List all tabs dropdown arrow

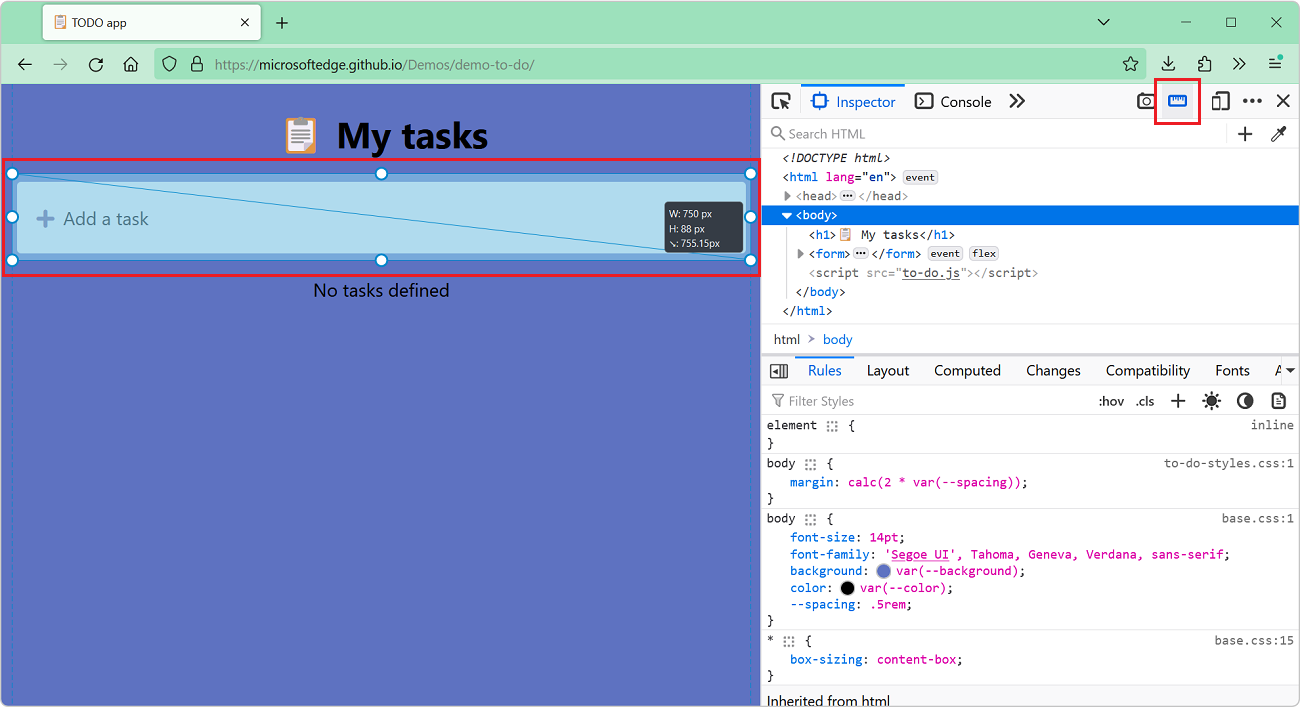(1103, 22)
